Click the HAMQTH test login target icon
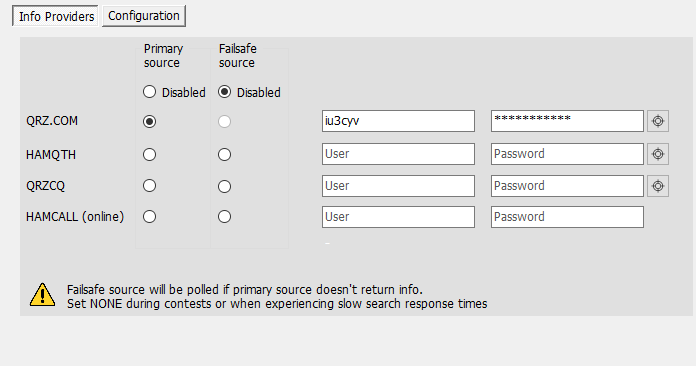Image resolution: width=696 pixels, height=366 pixels. point(658,154)
